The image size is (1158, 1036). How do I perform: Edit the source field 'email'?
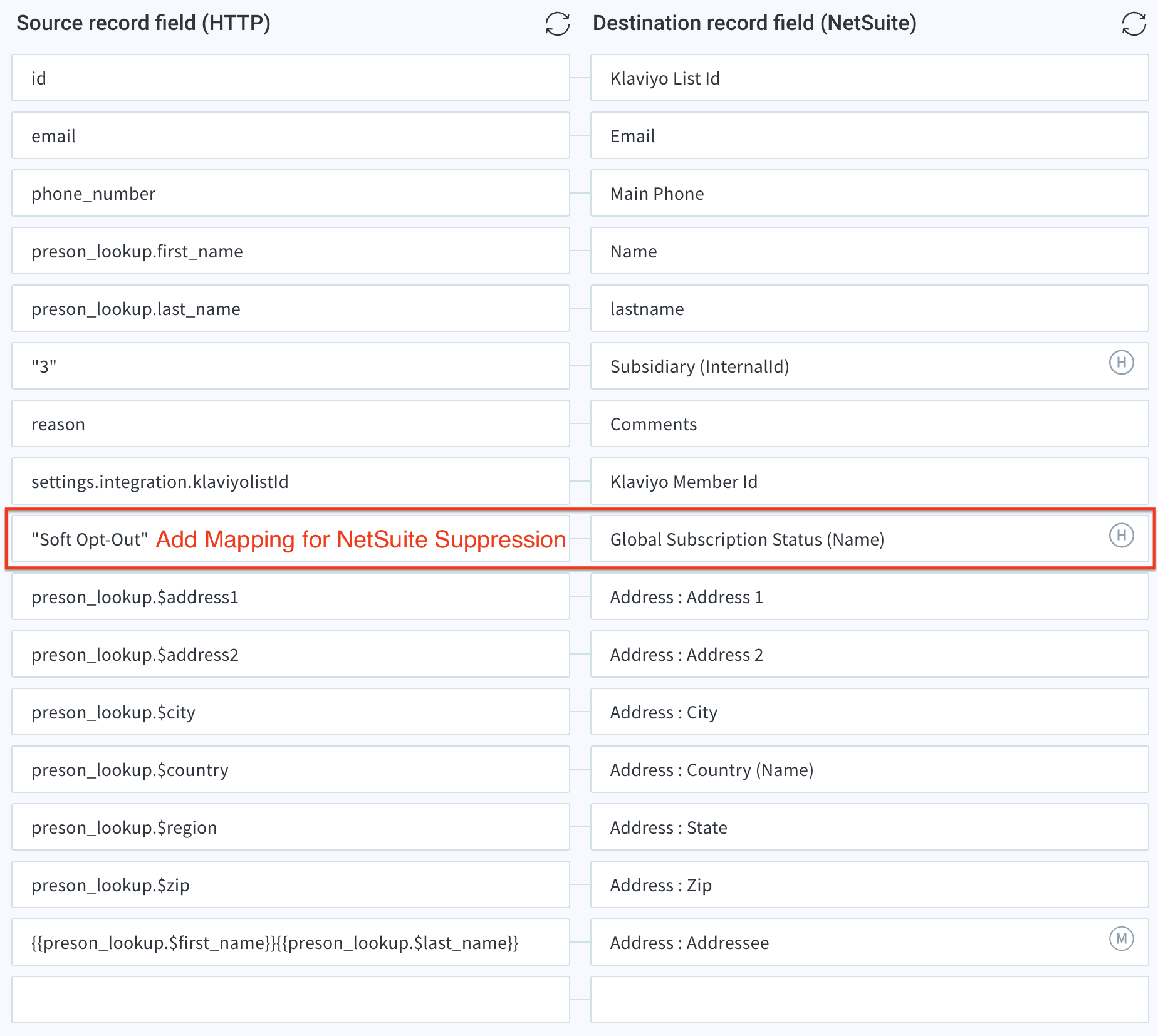291,135
